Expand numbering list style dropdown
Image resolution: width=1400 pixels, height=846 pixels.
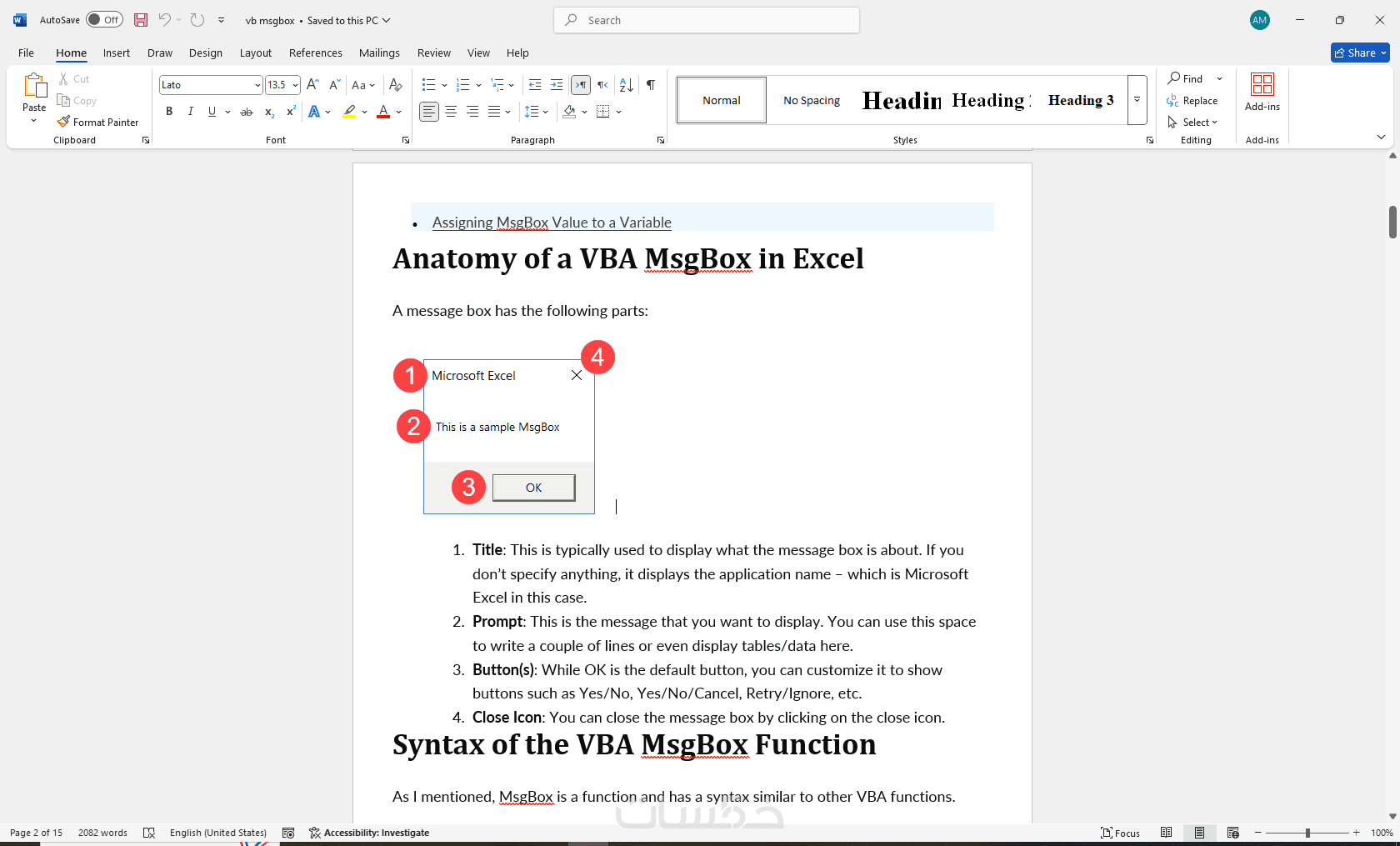click(x=478, y=84)
